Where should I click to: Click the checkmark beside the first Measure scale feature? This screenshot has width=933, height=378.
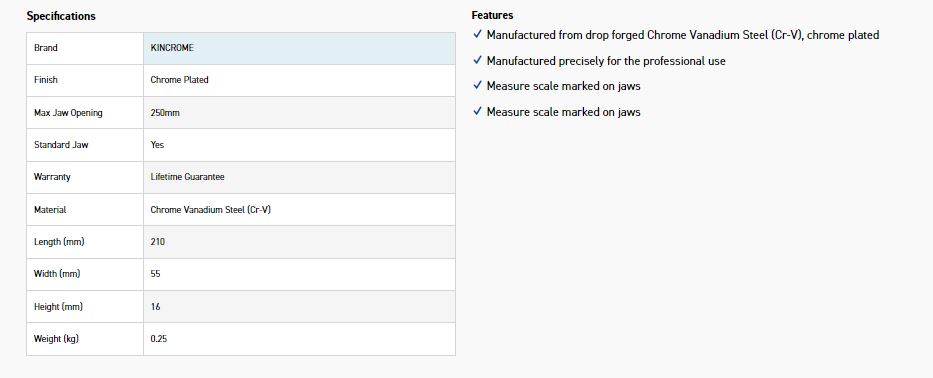(x=477, y=86)
